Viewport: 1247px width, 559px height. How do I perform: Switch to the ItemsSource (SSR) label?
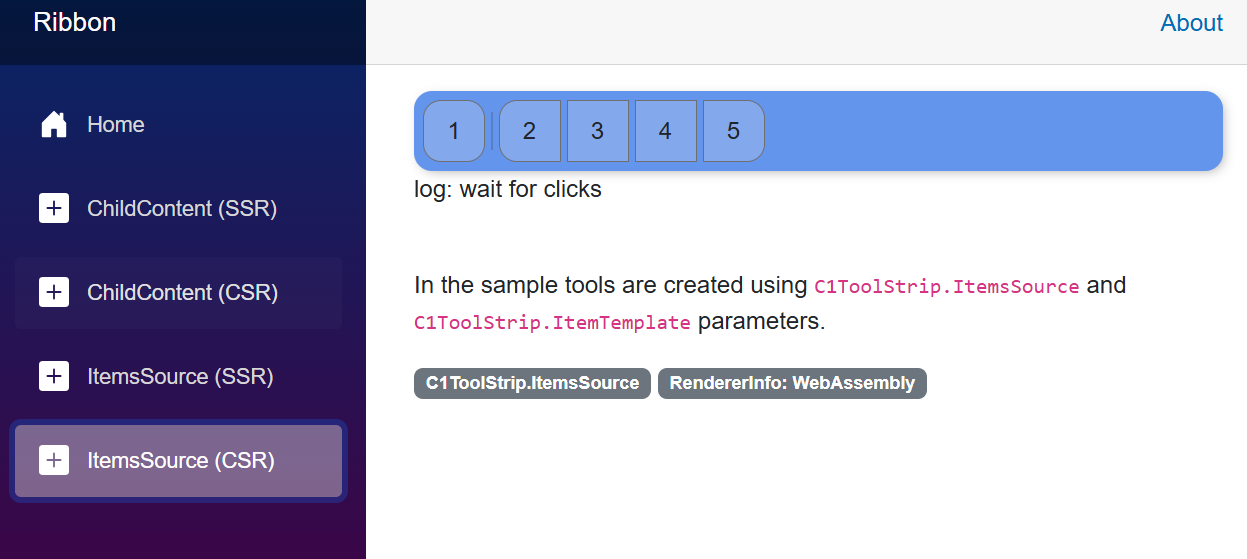point(180,377)
